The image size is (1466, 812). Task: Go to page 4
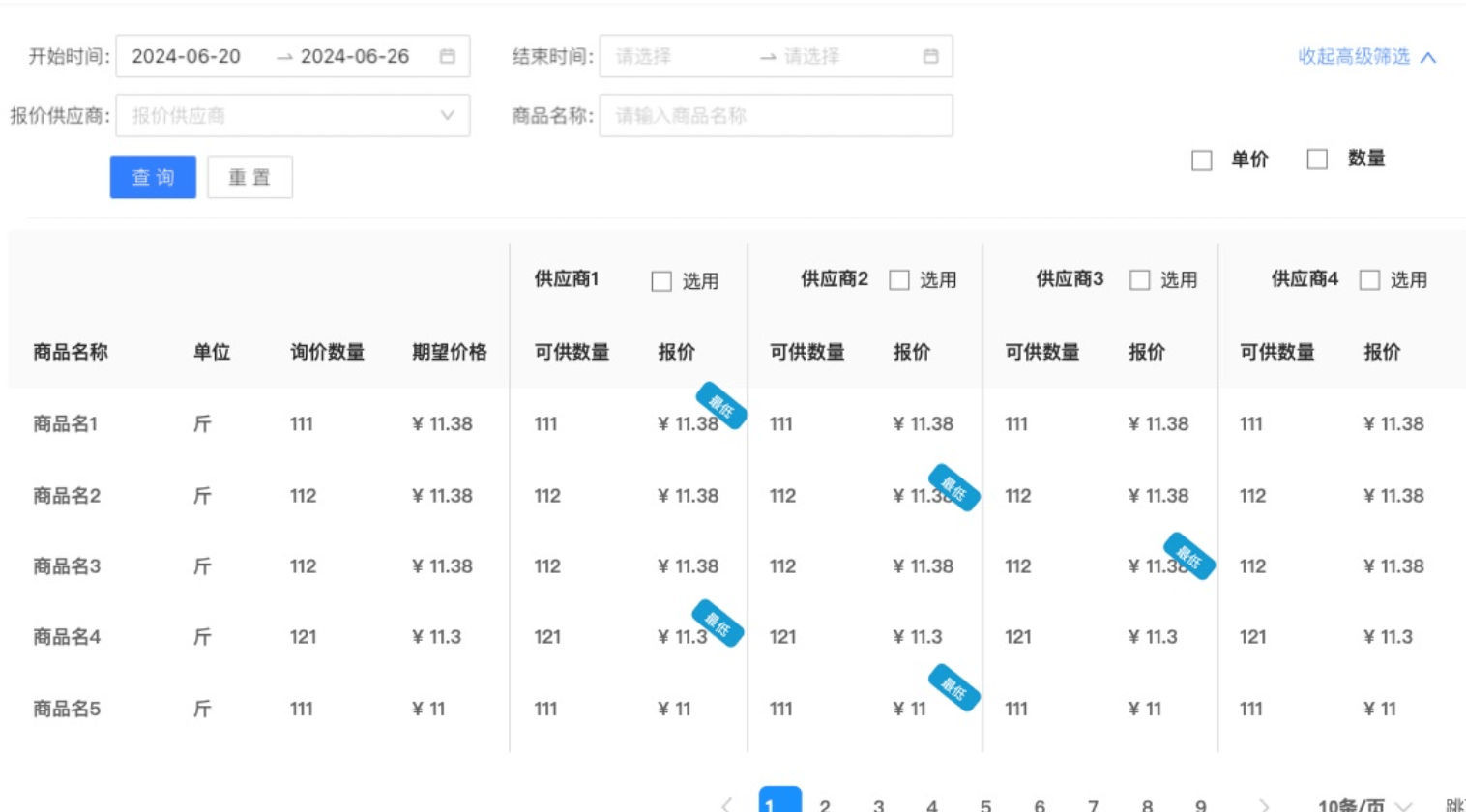click(x=932, y=804)
